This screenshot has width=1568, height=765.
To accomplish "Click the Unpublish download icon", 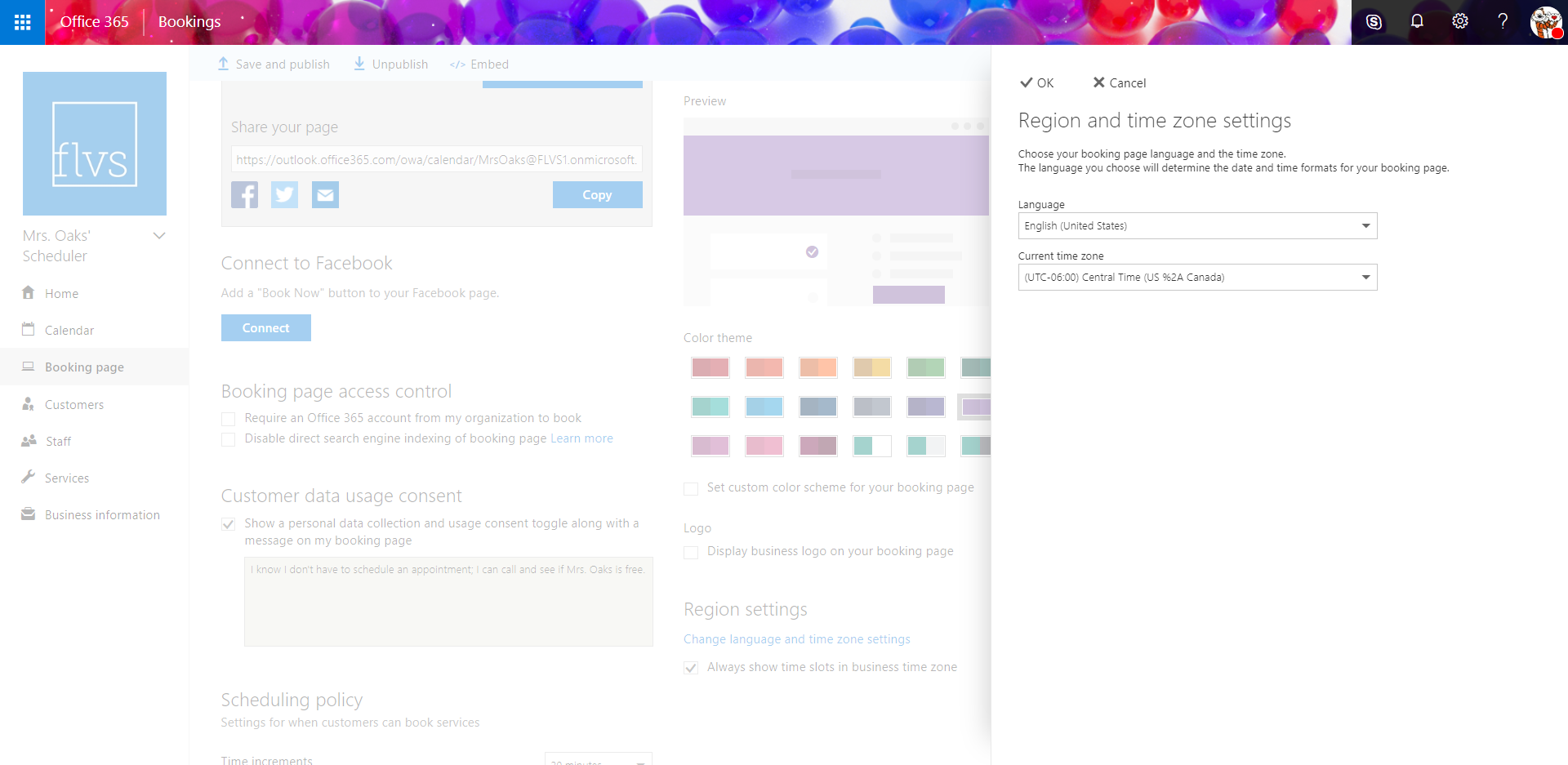I will (359, 64).
